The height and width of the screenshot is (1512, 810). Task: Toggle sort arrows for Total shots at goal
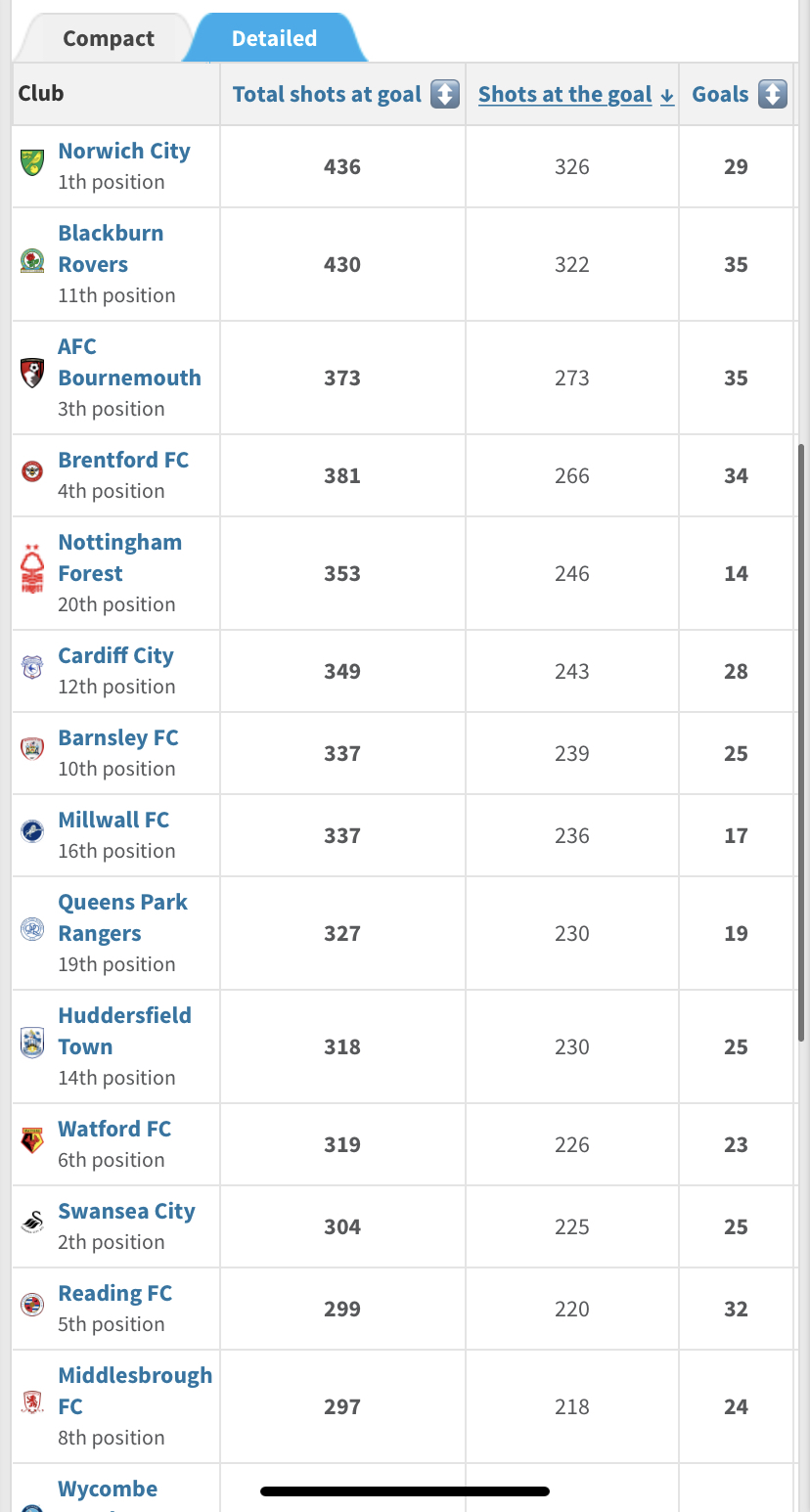445,94
